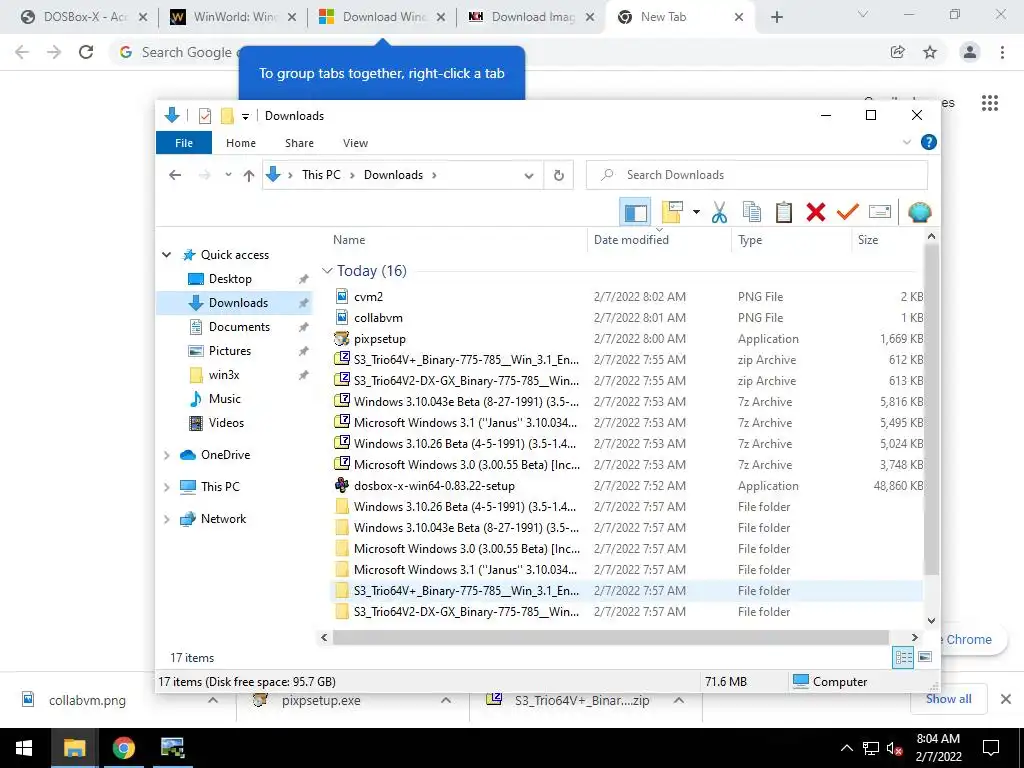Open the Chrome three-dot menu

tap(1002, 52)
